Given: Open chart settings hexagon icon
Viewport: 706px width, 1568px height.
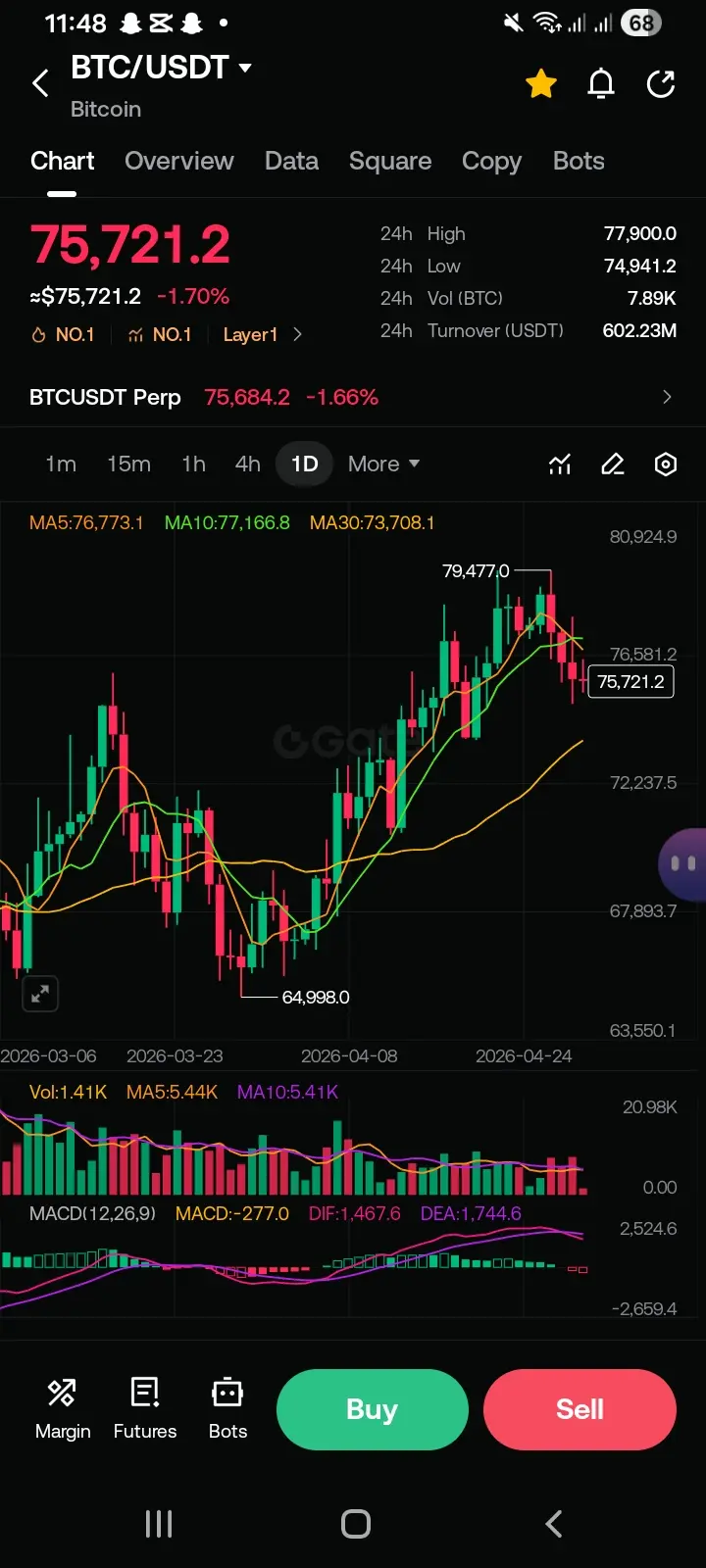Looking at the screenshot, I should tap(666, 465).
